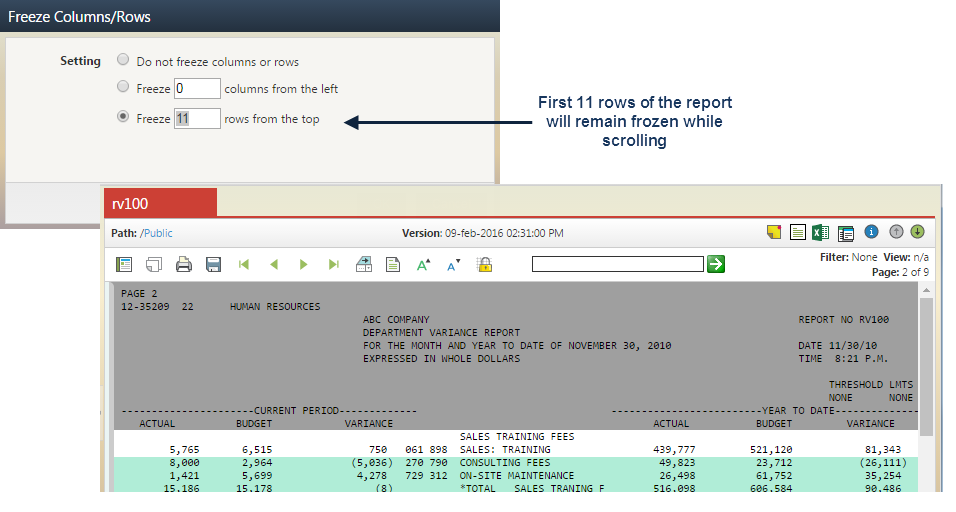The height and width of the screenshot is (512, 956).
Task: Click 'TIME 8:21 P.M.' text
Action: click(843, 358)
